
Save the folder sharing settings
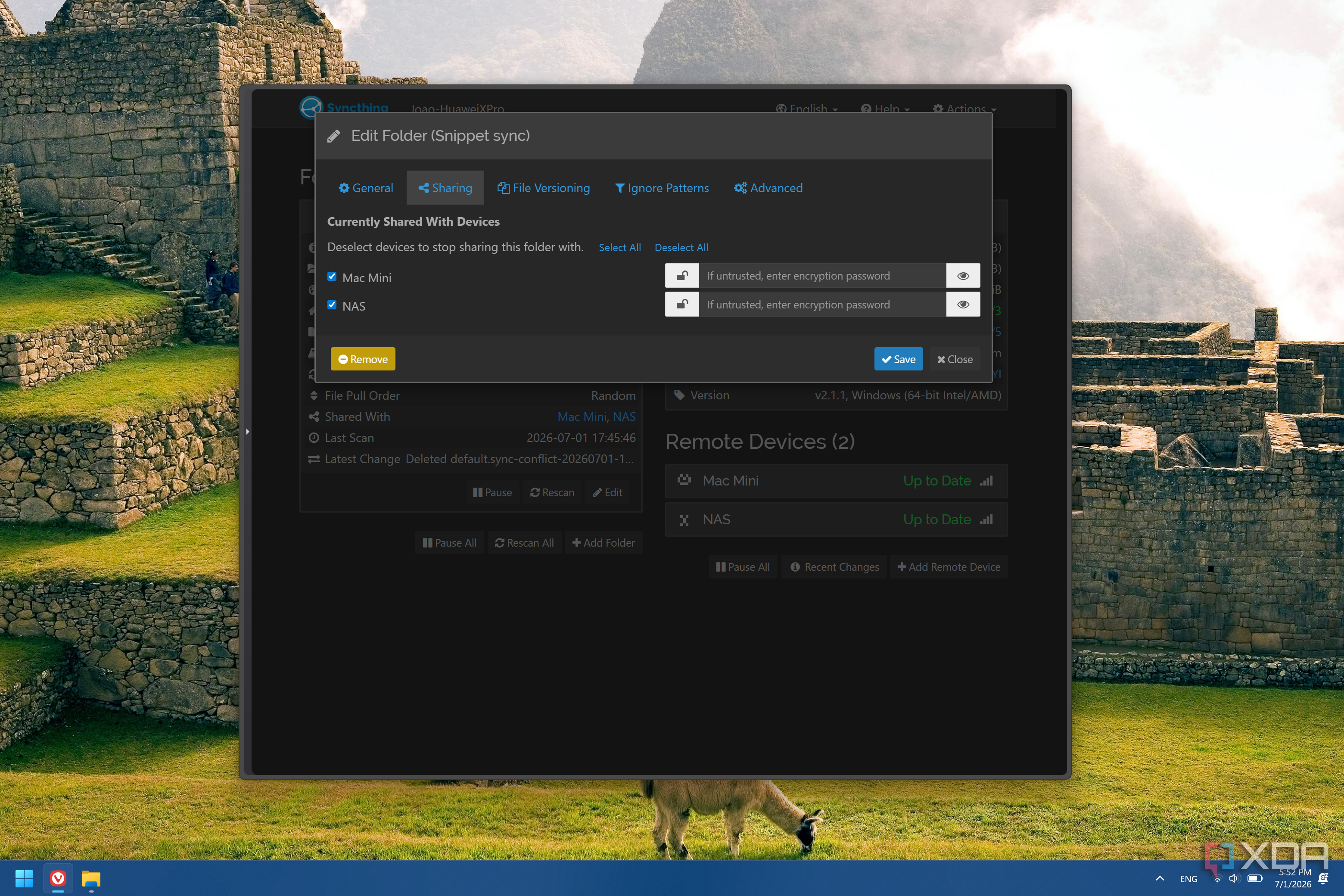[x=898, y=359]
